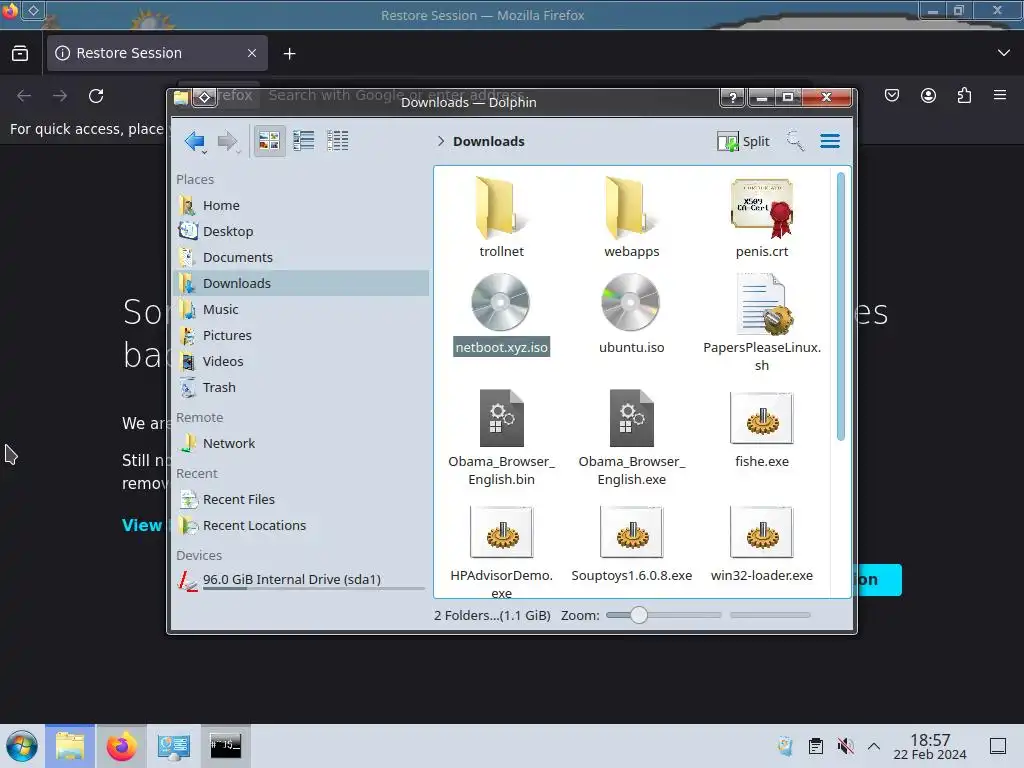Open Firefox account icon
This screenshot has height=768, width=1024.
[928, 96]
